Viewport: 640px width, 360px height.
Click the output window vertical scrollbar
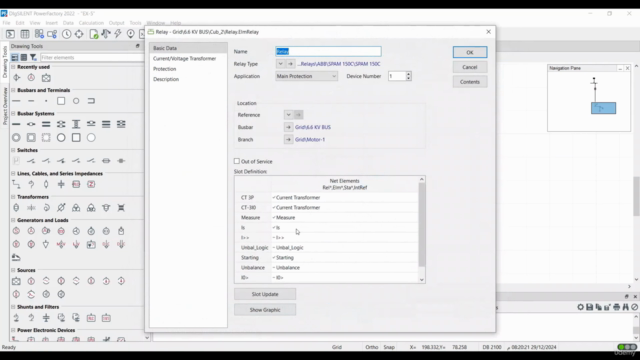pos(636,327)
